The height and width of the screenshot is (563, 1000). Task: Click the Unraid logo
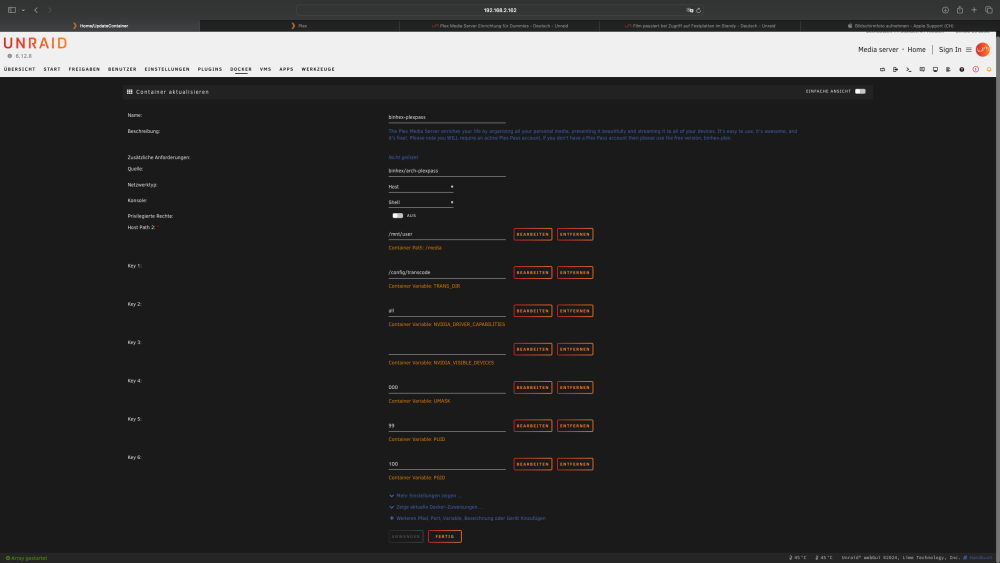35,43
